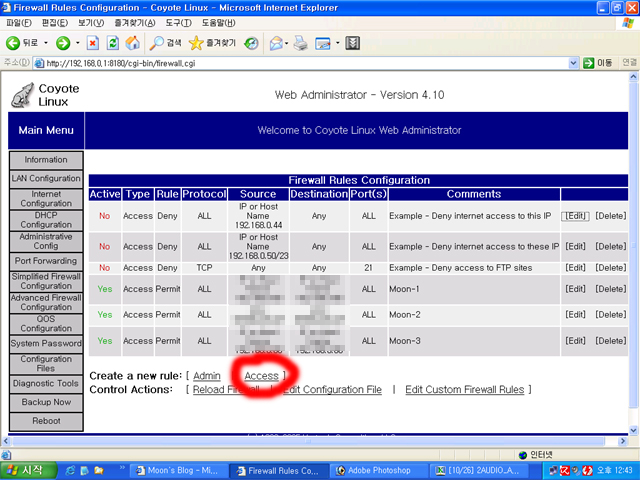This screenshot has height=480, width=640.
Task: Click the last toolbar icon after Edit
Action: tap(352, 43)
